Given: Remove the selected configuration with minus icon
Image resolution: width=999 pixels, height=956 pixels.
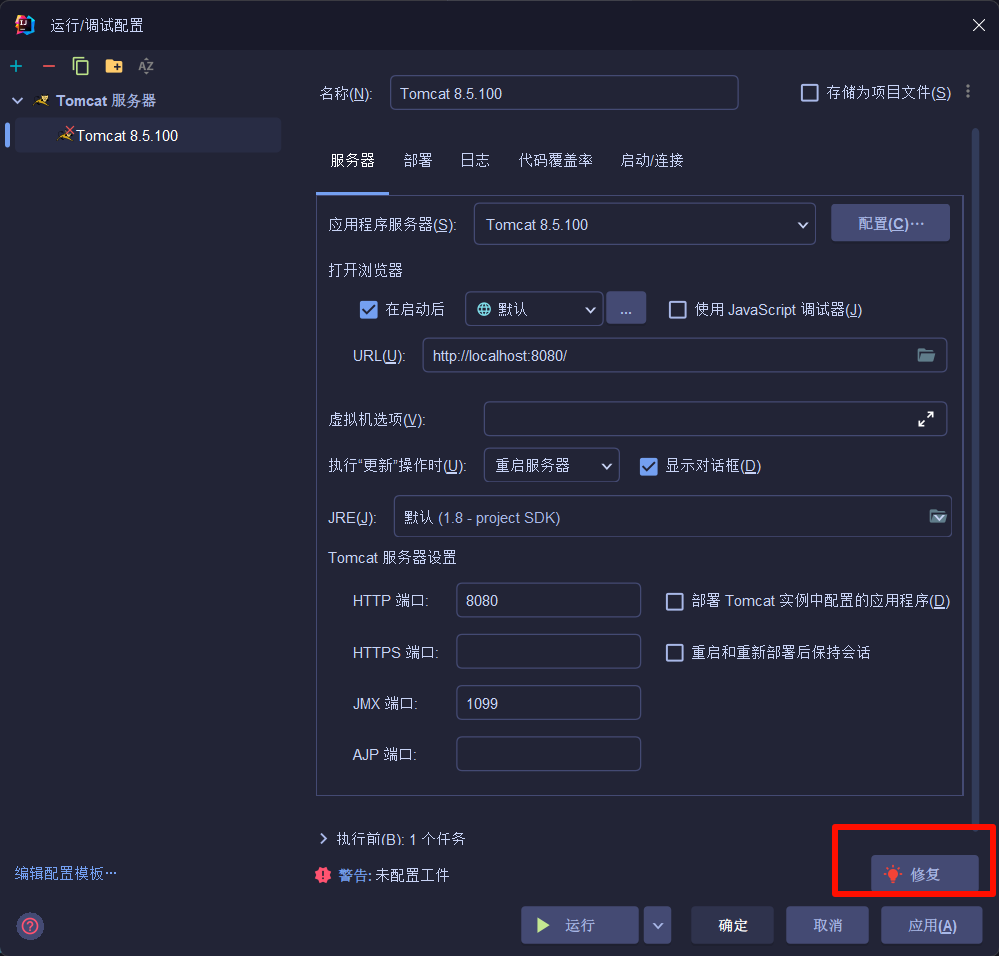Looking at the screenshot, I should click(49, 66).
